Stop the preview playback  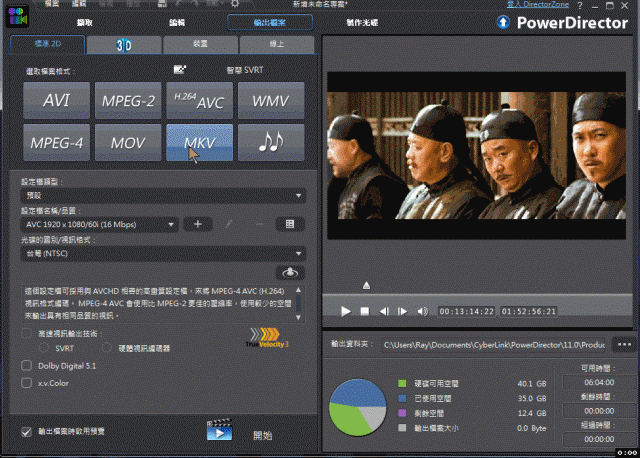tap(365, 311)
